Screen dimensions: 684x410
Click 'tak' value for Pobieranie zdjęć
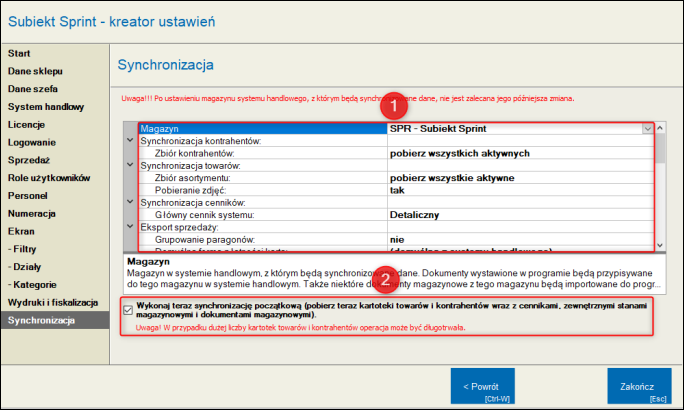tap(397, 190)
